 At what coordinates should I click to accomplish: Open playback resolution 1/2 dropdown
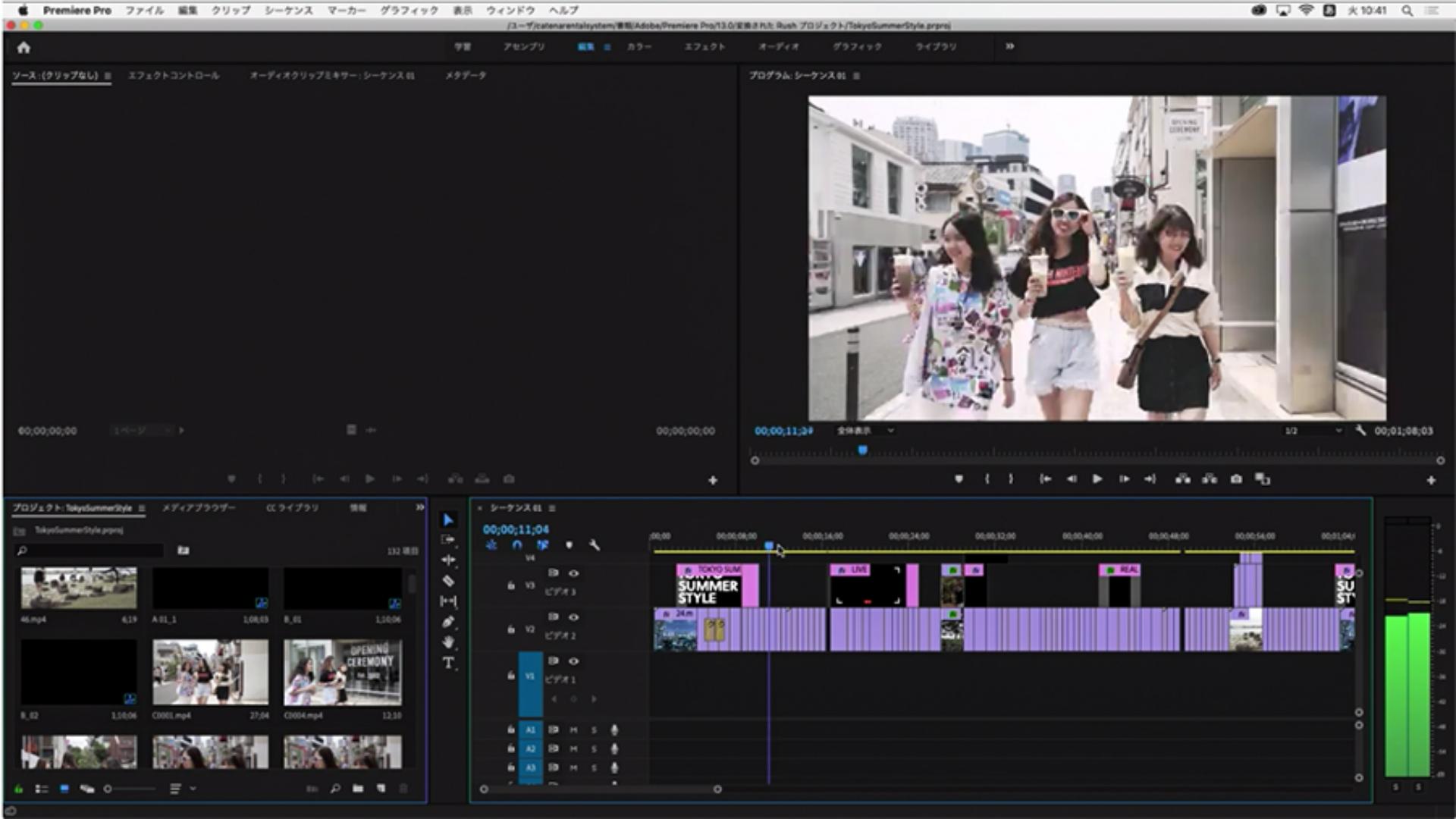pyautogui.click(x=1313, y=431)
